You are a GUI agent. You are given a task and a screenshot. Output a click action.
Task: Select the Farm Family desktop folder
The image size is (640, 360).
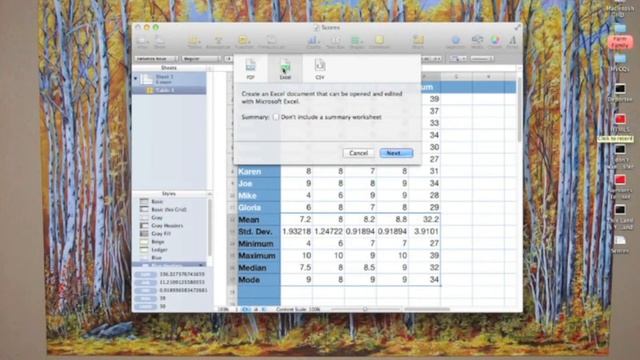620,42
